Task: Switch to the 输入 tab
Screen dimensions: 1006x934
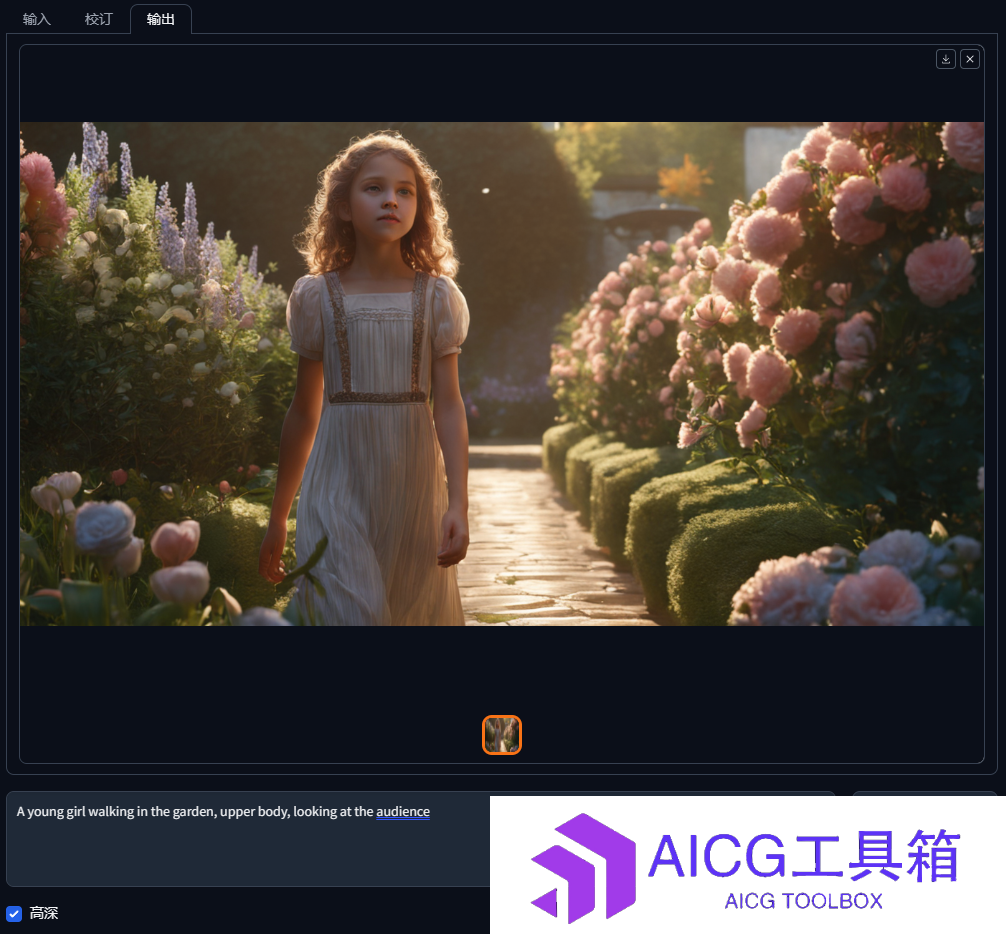Action: [37, 19]
